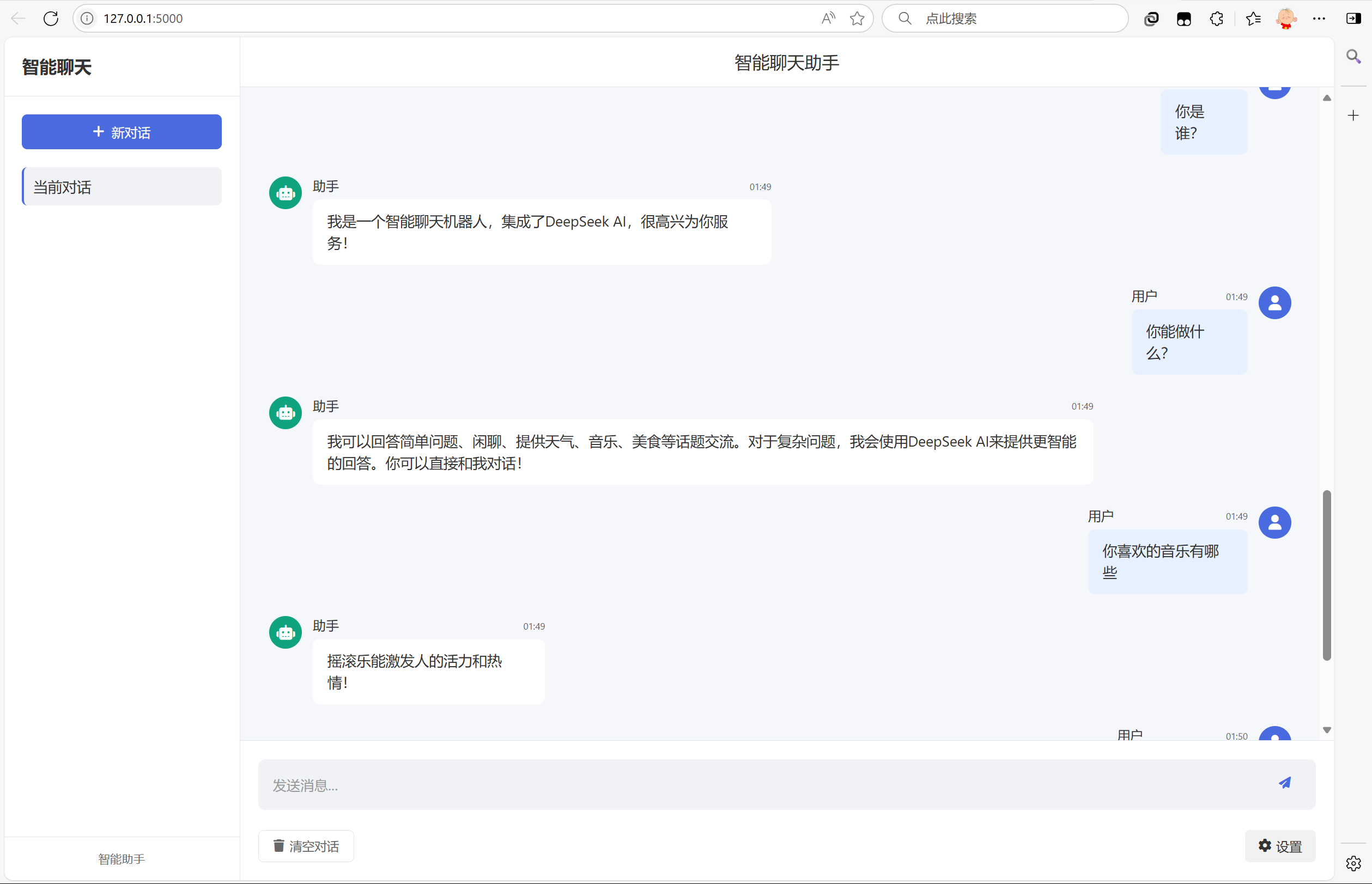This screenshot has width=1372, height=884.
Task: Add page to favorites with star icon
Action: click(857, 19)
